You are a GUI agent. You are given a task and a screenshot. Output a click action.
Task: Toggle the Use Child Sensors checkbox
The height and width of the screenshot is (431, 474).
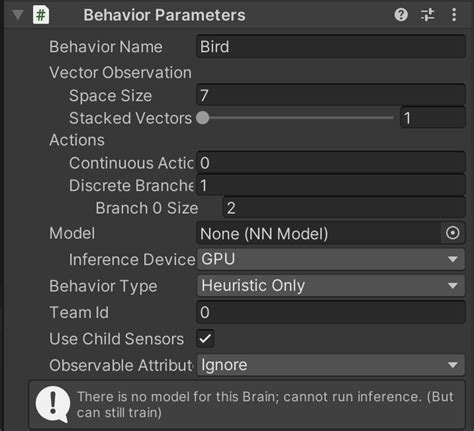pos(205,339)
